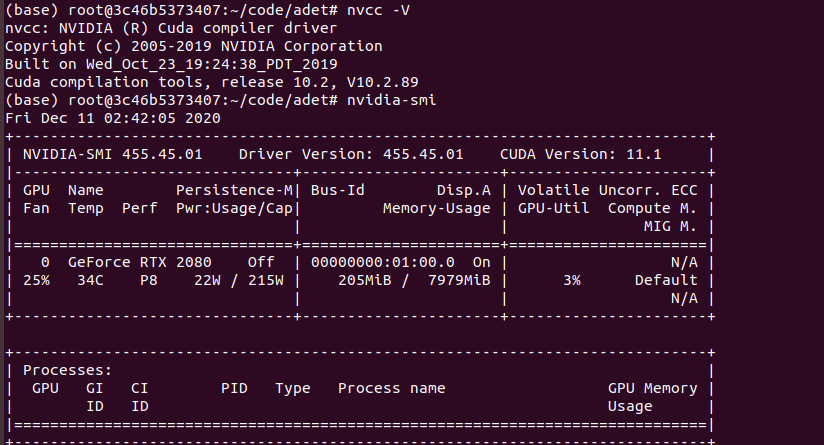Click the 'Bus-Id' column header
The width and height of the screenshot is (824, 445).
tap(337, 190)
